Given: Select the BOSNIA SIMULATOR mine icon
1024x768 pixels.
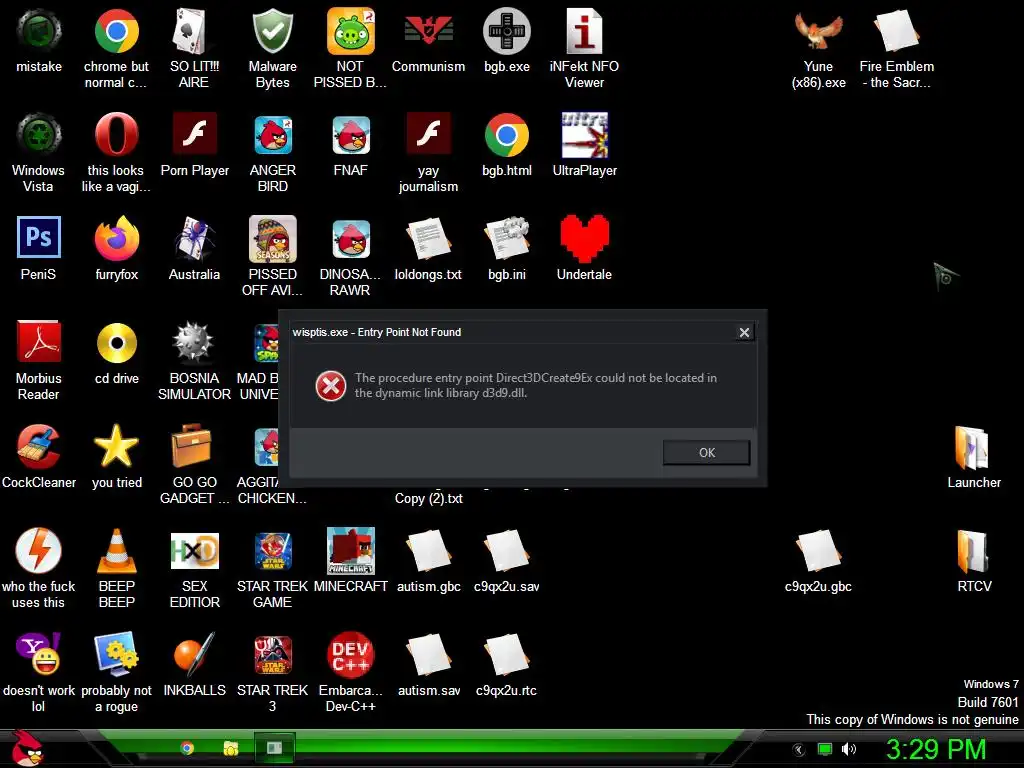Looking at the screenshot, I should click(193, 343).
